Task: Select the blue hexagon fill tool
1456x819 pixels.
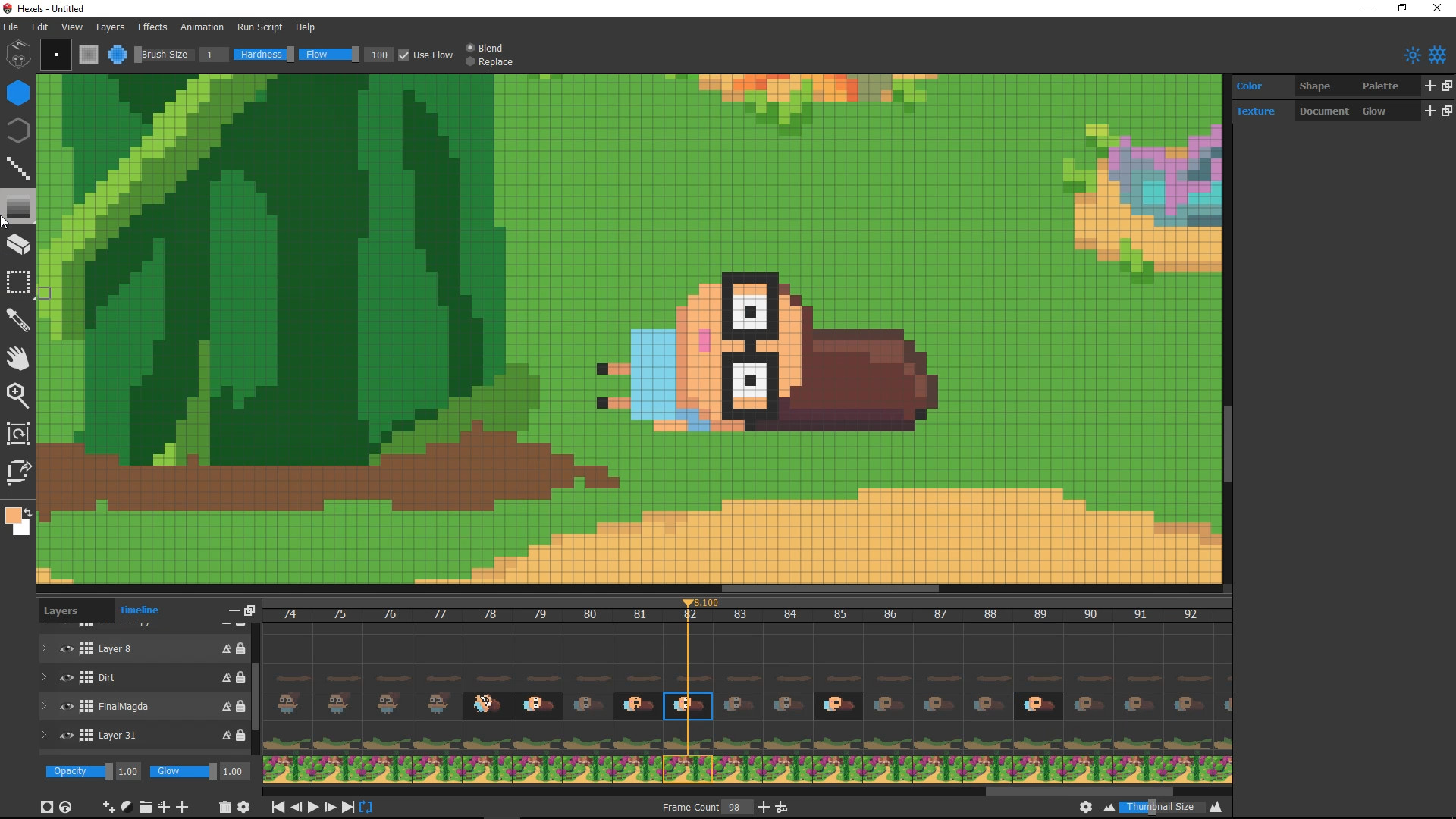Action: [18, 93]
